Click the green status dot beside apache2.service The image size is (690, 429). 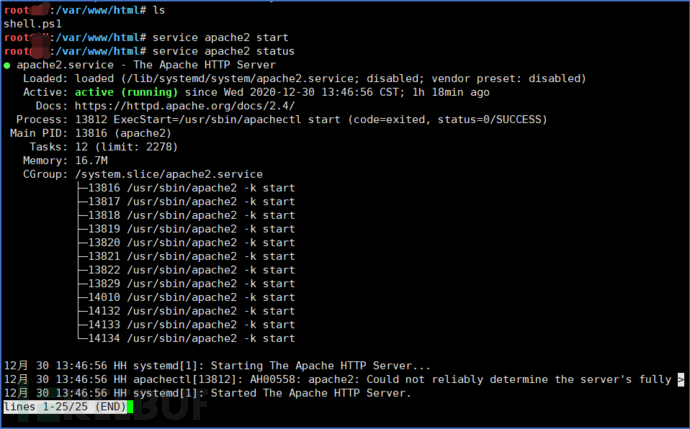(x=7, y=66)
